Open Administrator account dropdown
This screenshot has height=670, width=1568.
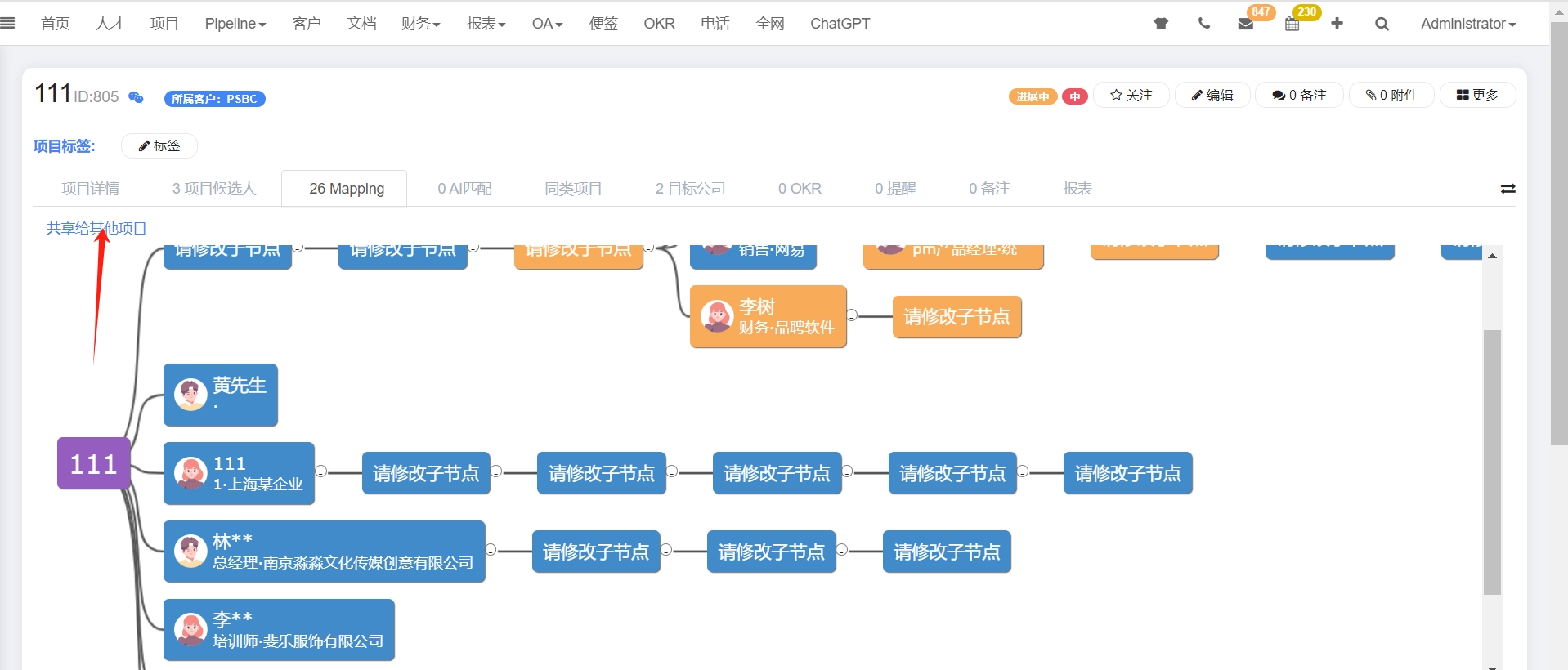click(x=1467, y=24)
